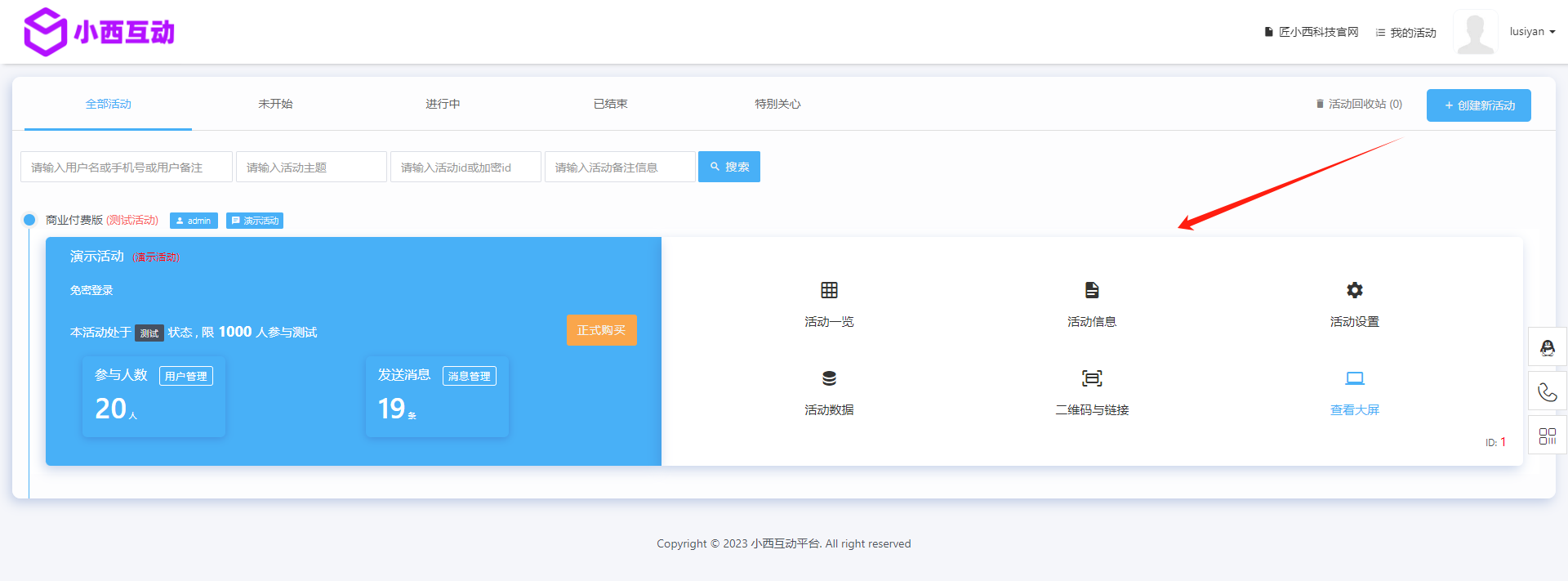This screenshot has width=1568, height=581.
Task: Click the 演示活动 title text
Action: click(97, 257)
